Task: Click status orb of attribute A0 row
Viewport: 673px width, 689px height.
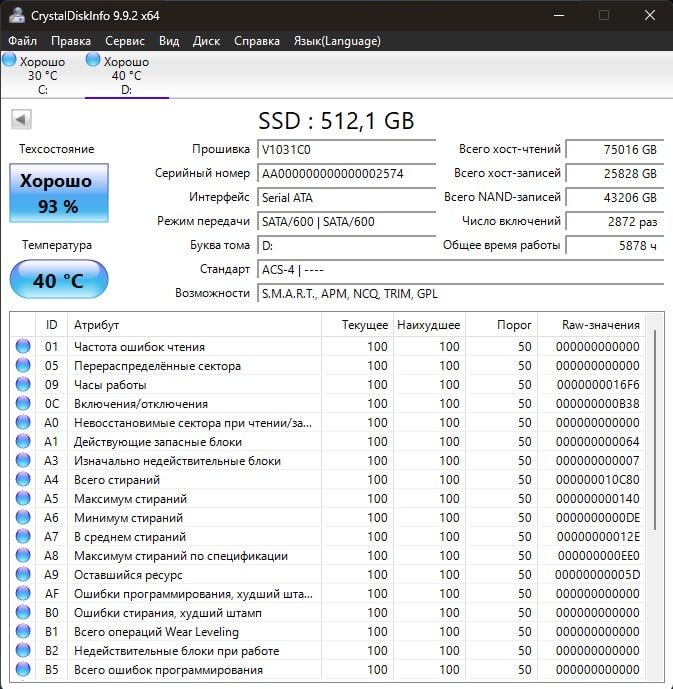Action: pyautogui.click(x=23, y=422)
